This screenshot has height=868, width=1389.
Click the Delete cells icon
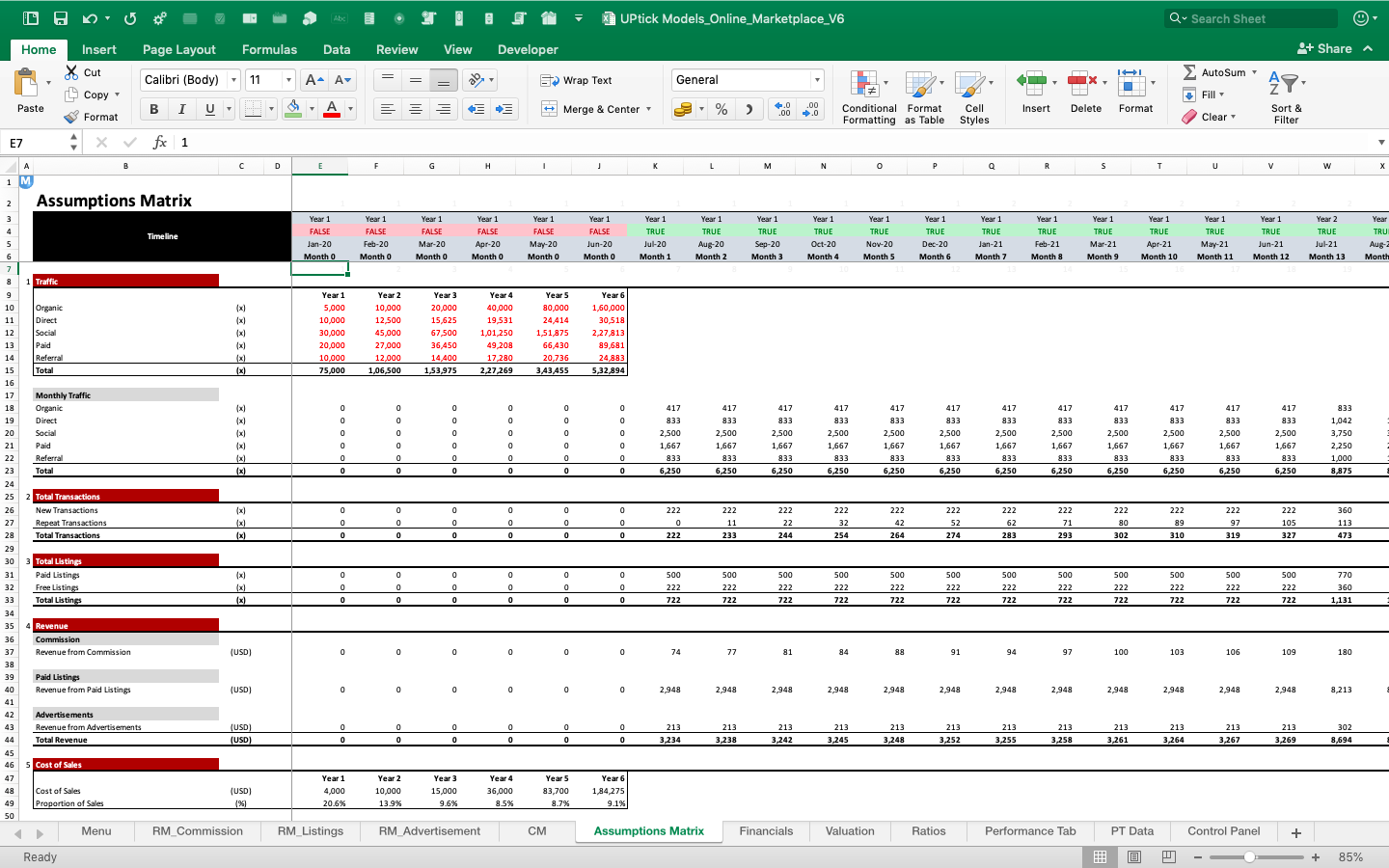[x=1081, y=84]
